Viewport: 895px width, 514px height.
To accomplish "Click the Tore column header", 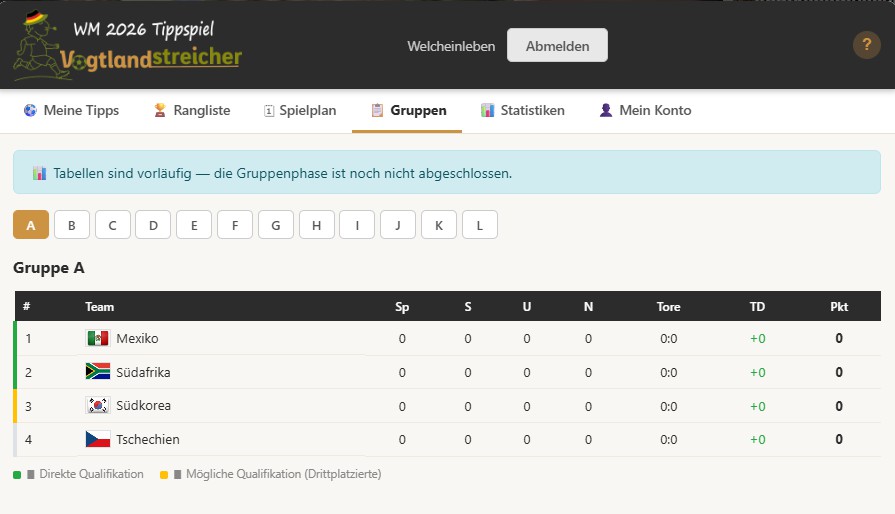I will pos(668,306).
